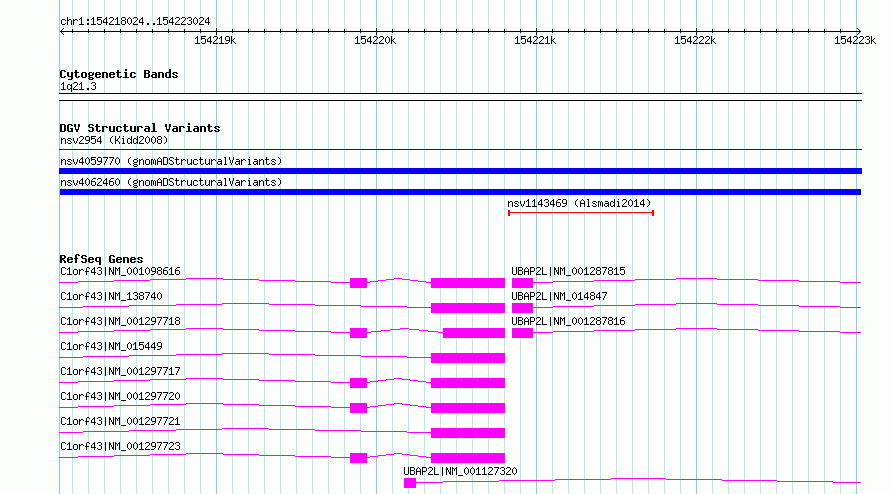Click the blue bar under nsv4062460

click(460, 192)
